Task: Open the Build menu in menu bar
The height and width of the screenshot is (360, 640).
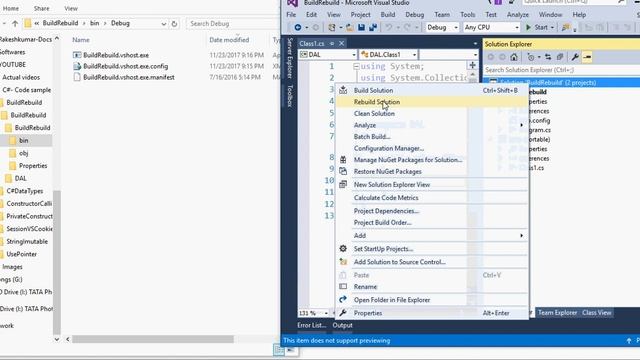Action: 388,15
